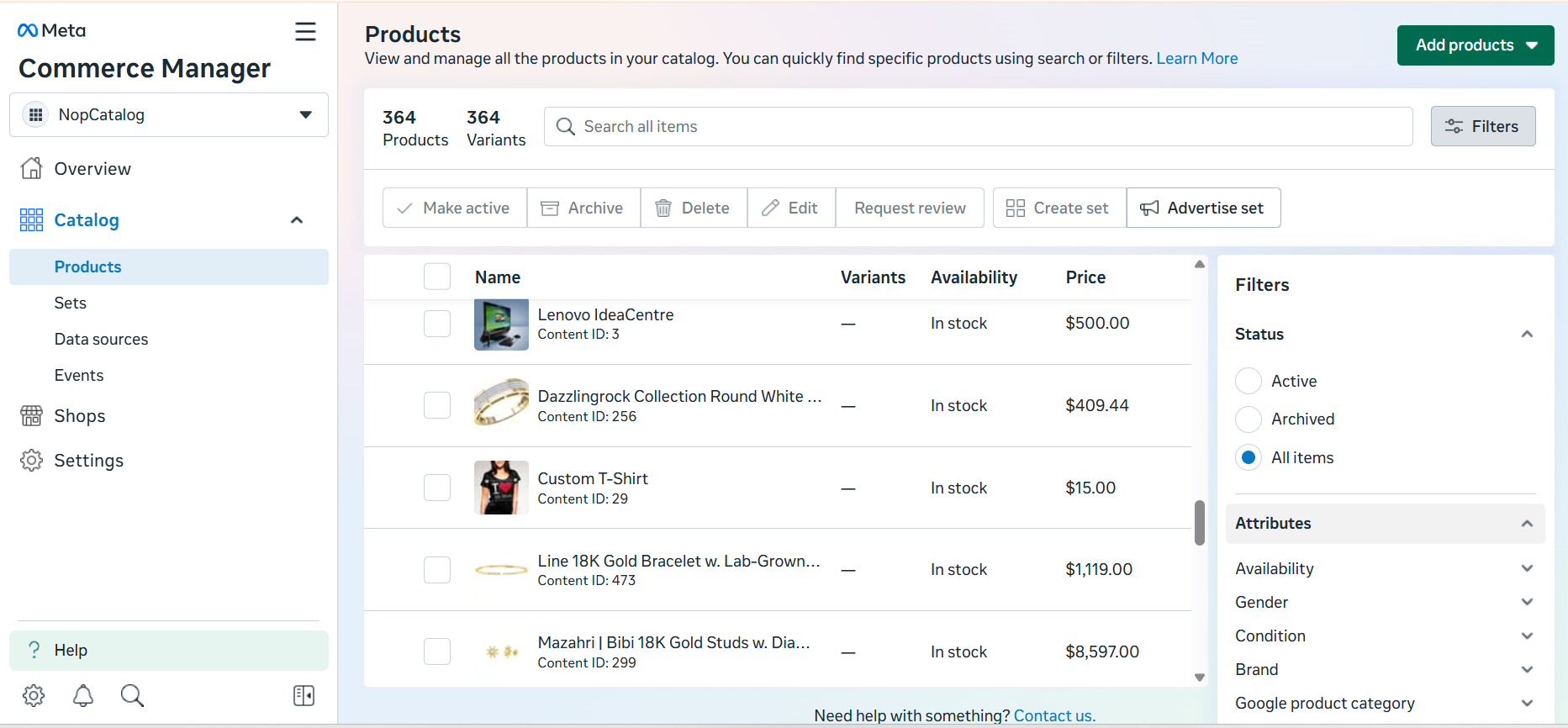
Task: Click the Filters button
Action: (1483, 126)
